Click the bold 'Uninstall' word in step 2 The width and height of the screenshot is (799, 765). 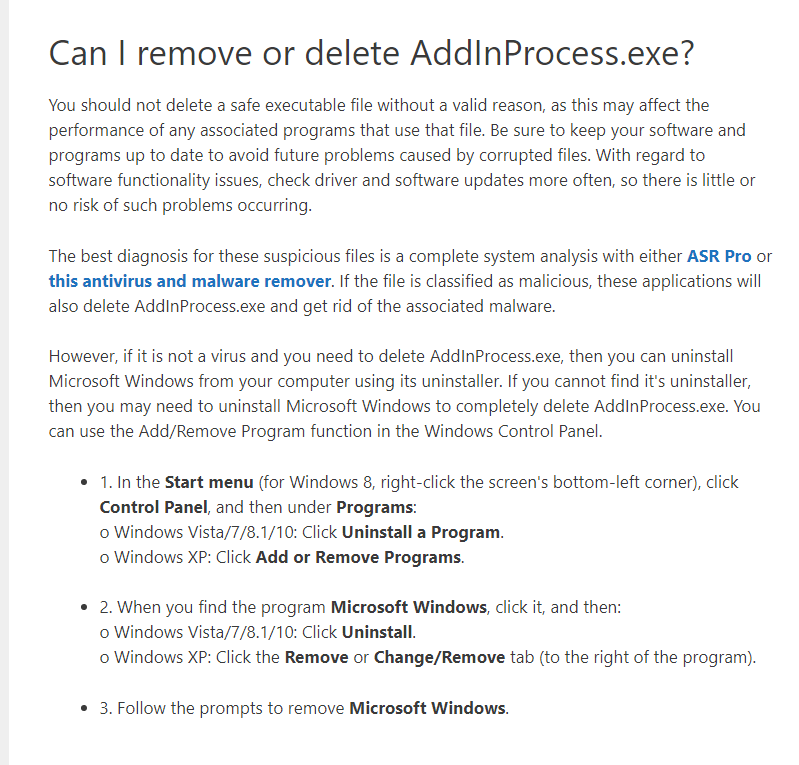pyautogui.click(x=377, y=632)
